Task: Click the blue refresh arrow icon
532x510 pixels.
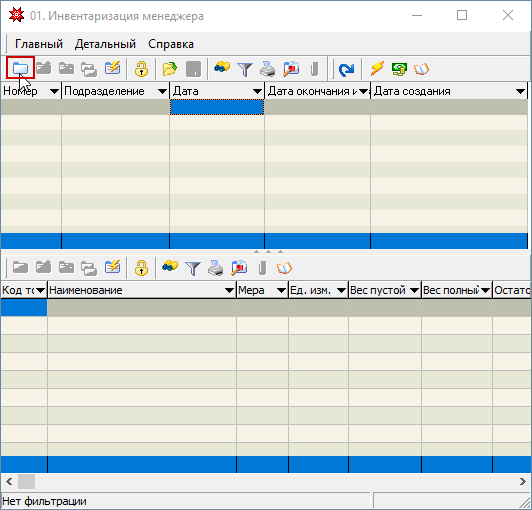Action: pyautogui.click(x=346, y=69)
